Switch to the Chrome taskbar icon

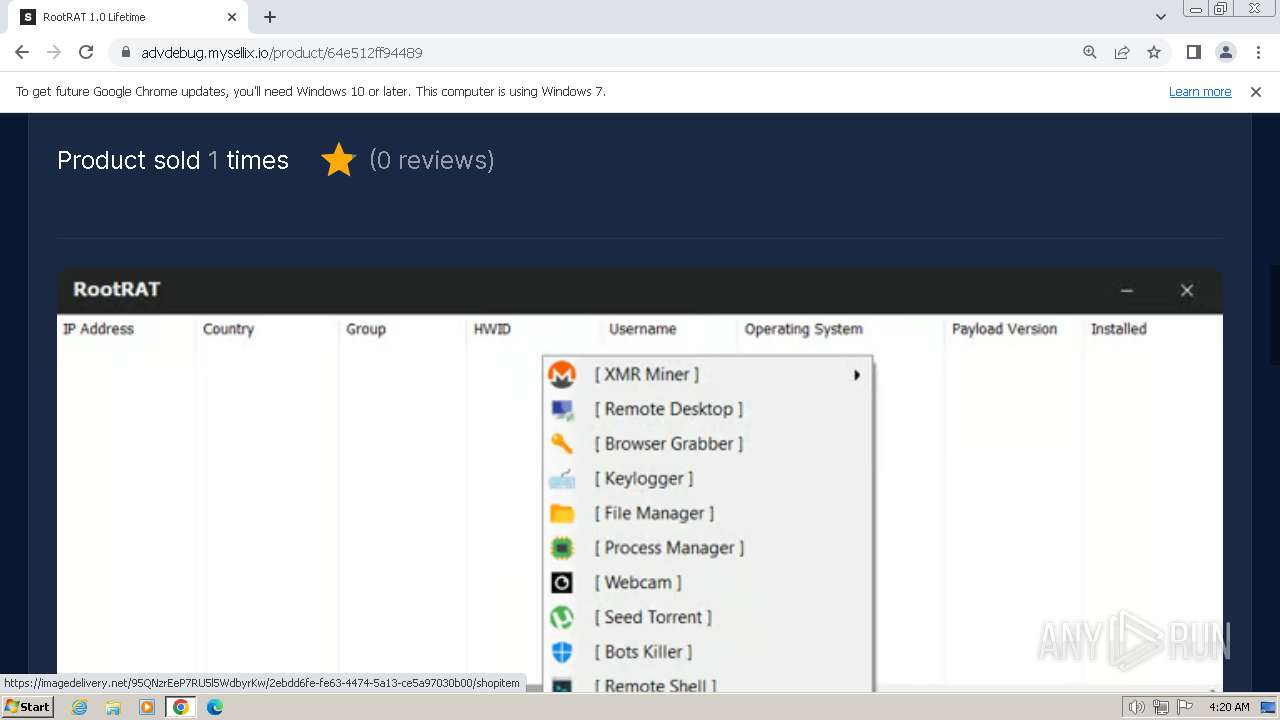click(x=181, y=707)
